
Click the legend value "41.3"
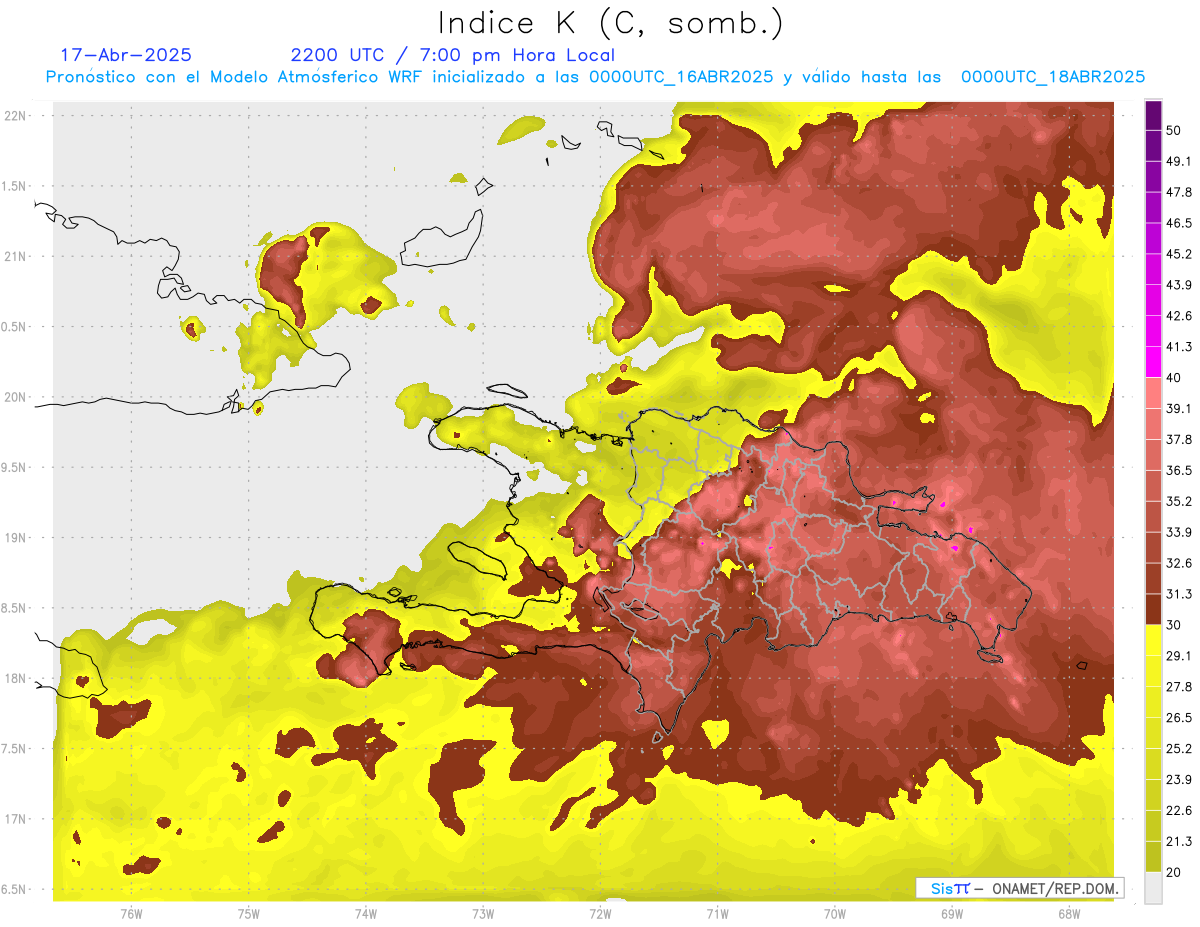(1179, 347)
